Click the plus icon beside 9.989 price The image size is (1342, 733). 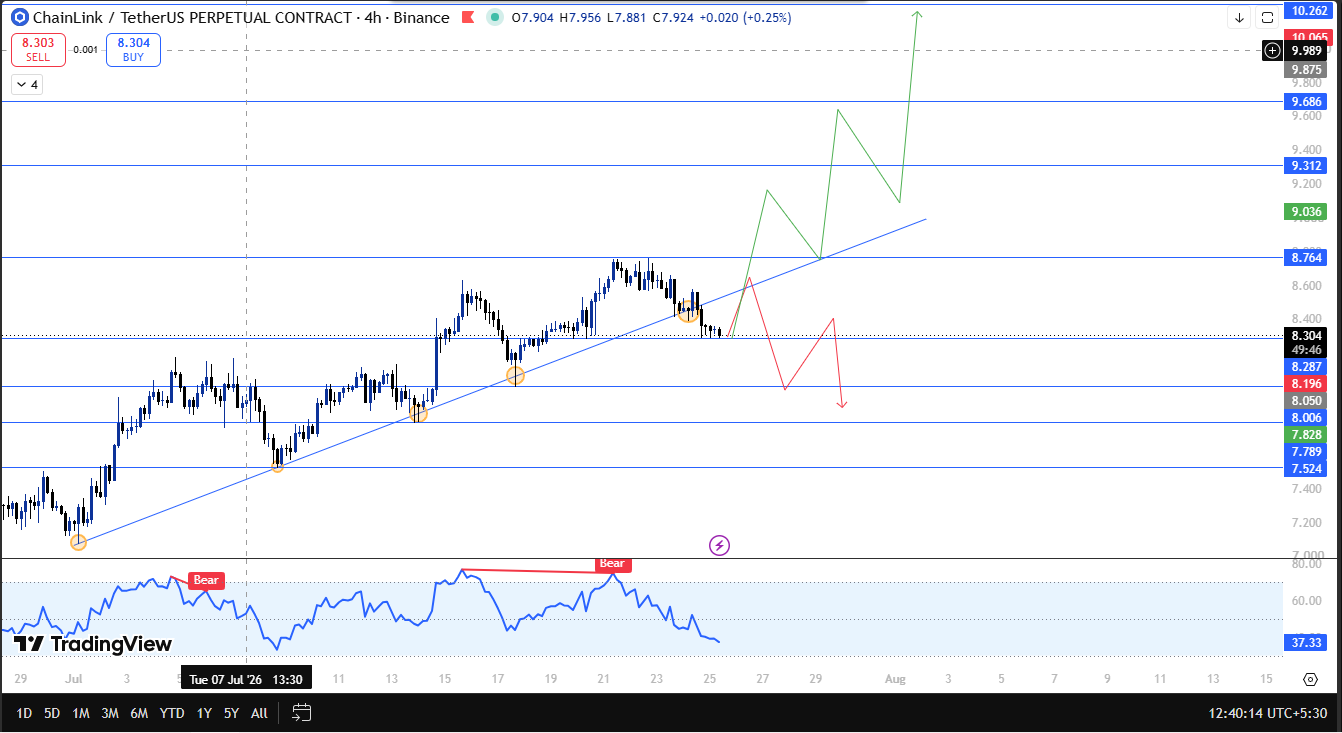pos(1272,50)
